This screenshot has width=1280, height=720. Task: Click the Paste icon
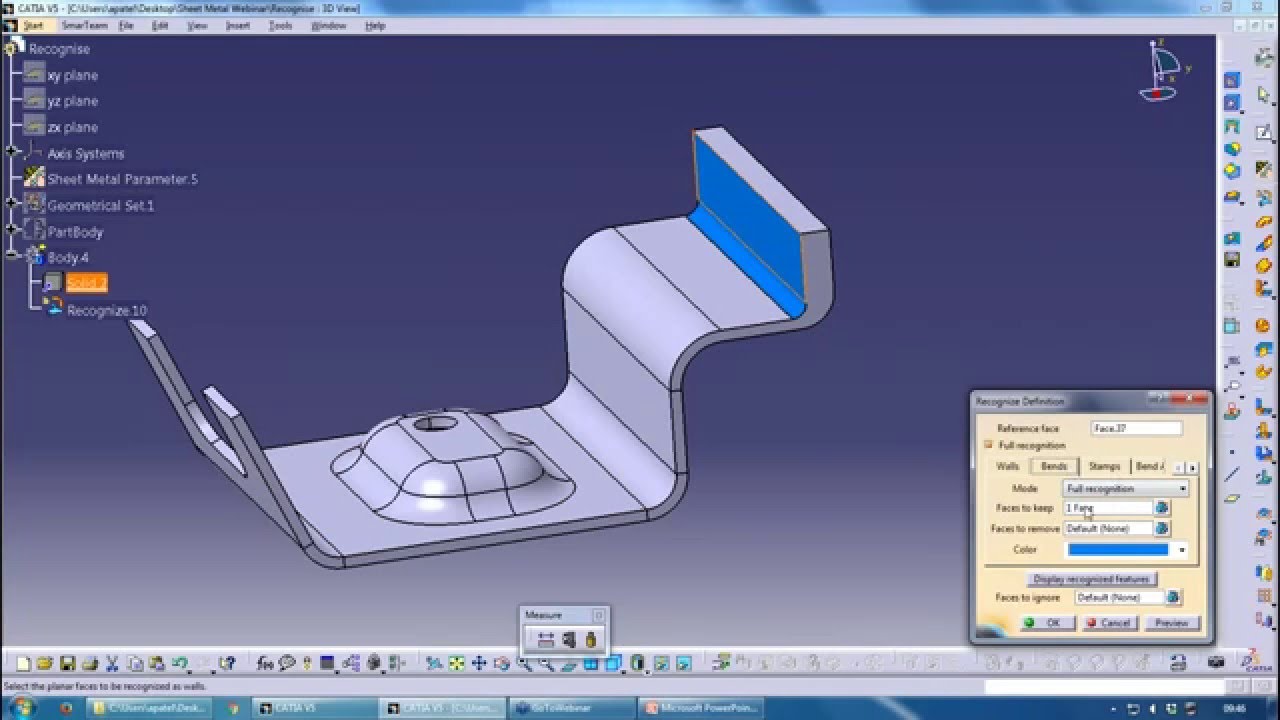click(156, 663)
